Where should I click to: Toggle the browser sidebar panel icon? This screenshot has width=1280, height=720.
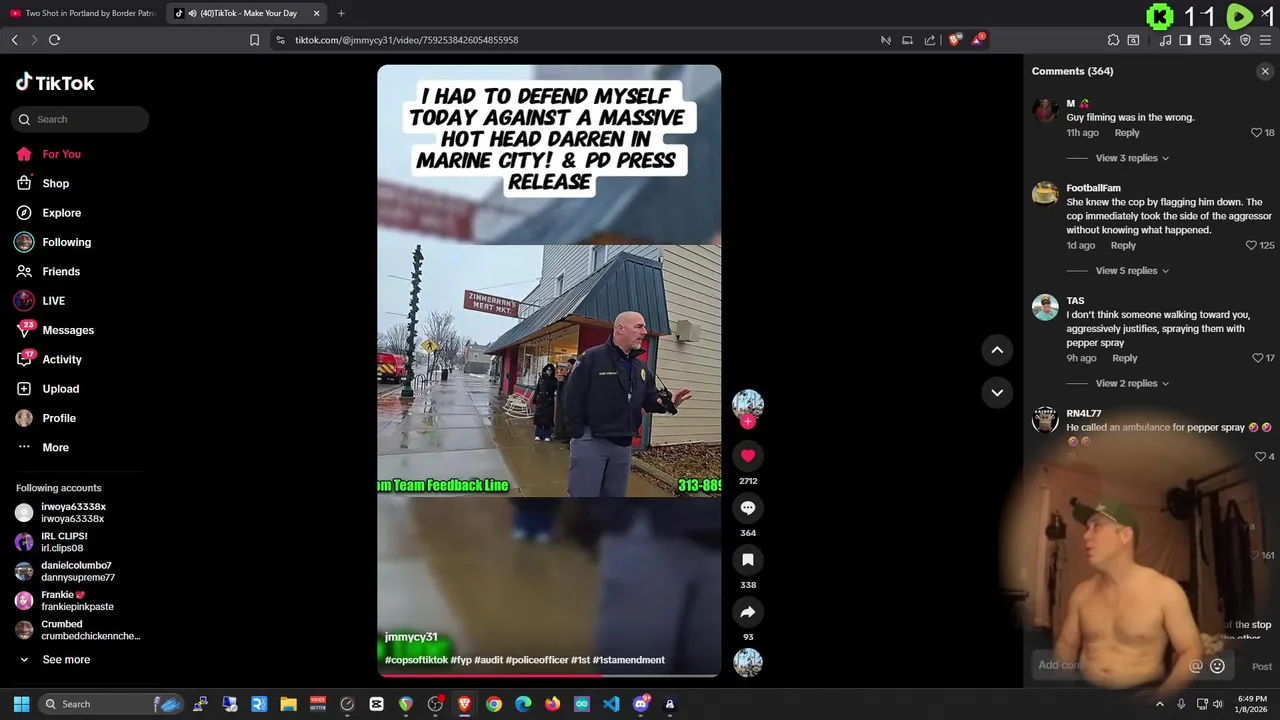[x=1185, y=40]
